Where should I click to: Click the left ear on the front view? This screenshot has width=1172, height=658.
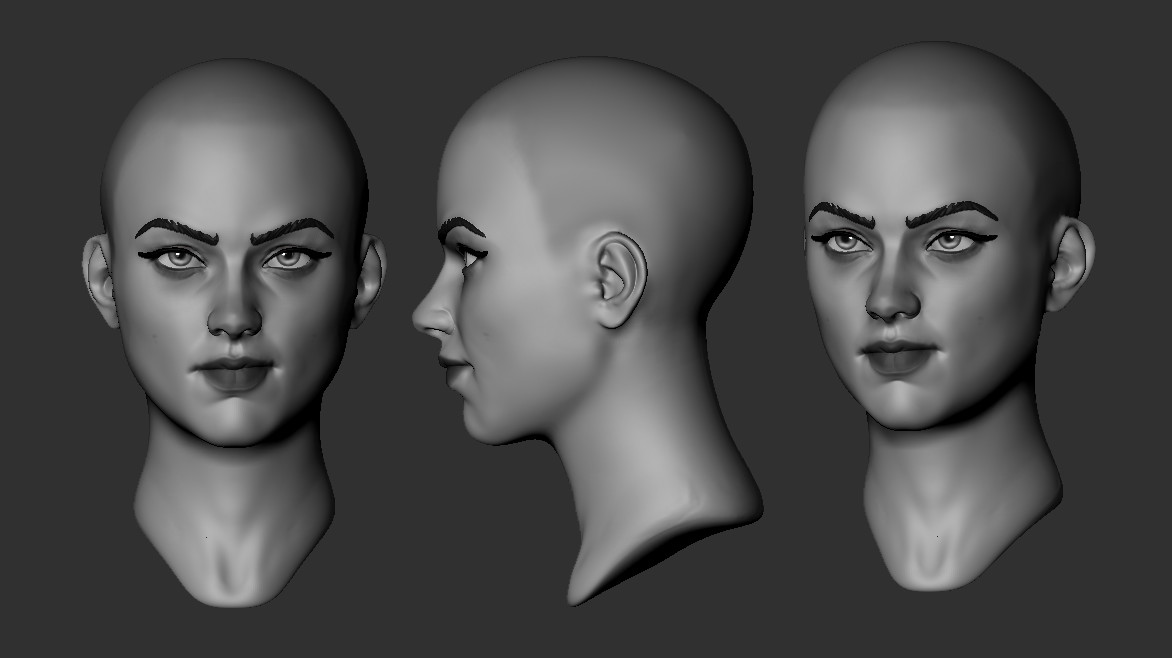(x=99, y=275)
